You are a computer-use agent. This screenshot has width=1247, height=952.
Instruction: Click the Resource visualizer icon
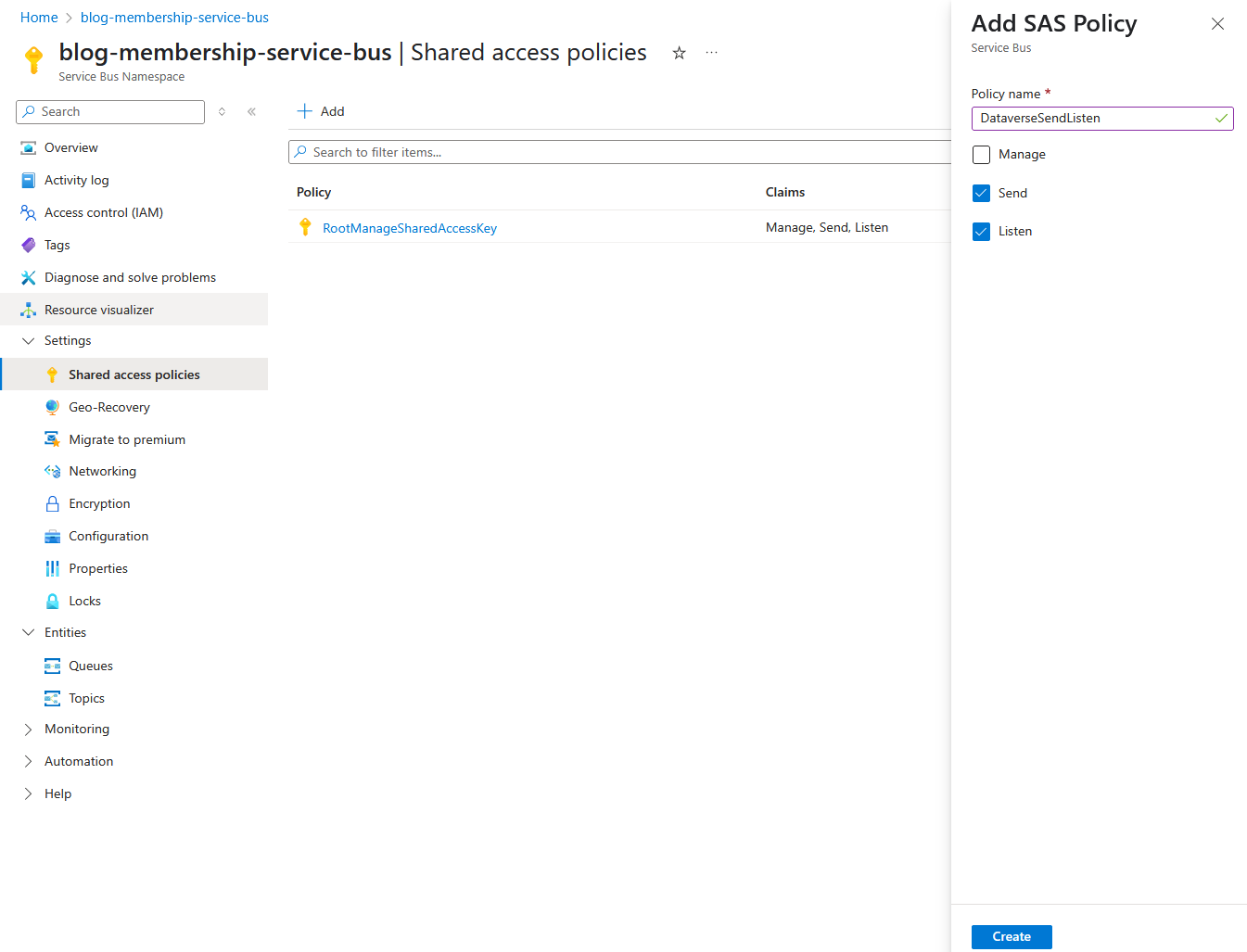point(29,311)
